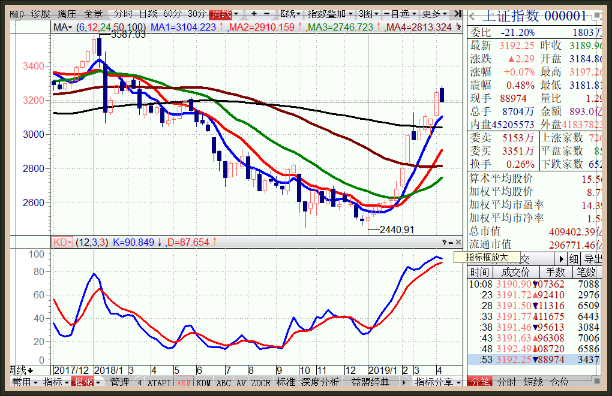
Task: Go back using arrow beside 上证指数
Action: 473,16
